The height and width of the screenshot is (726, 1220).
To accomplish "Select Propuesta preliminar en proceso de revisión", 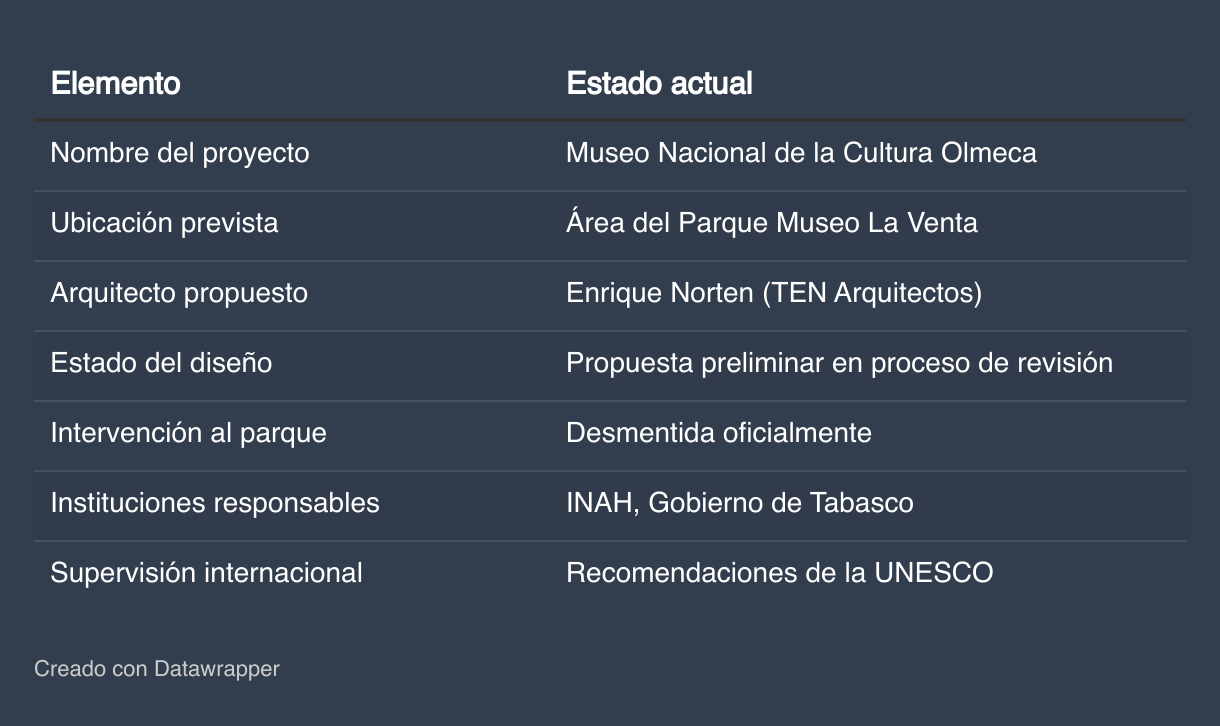I will (x=839, y=363).
